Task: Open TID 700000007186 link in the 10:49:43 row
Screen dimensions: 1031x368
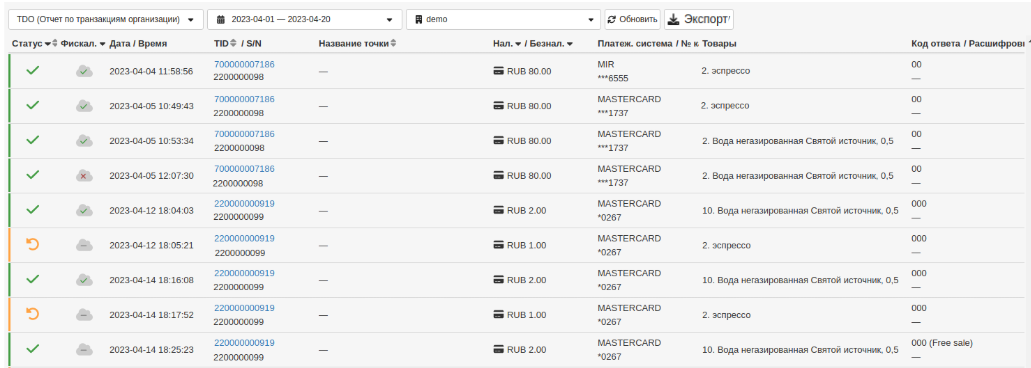Action: [245, 99]
